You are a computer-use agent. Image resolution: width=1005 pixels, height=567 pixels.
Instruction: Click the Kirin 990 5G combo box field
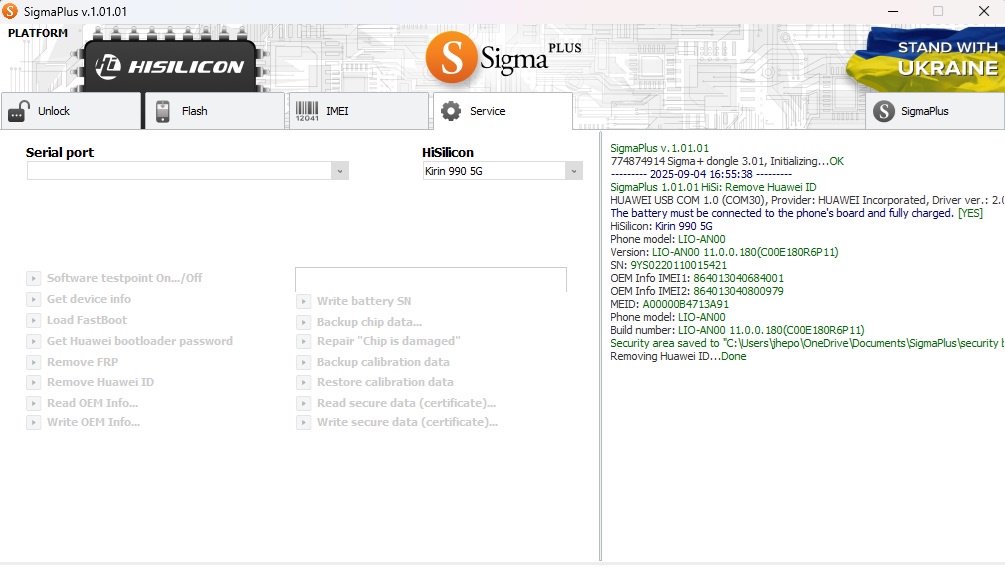tap(502, 171)
